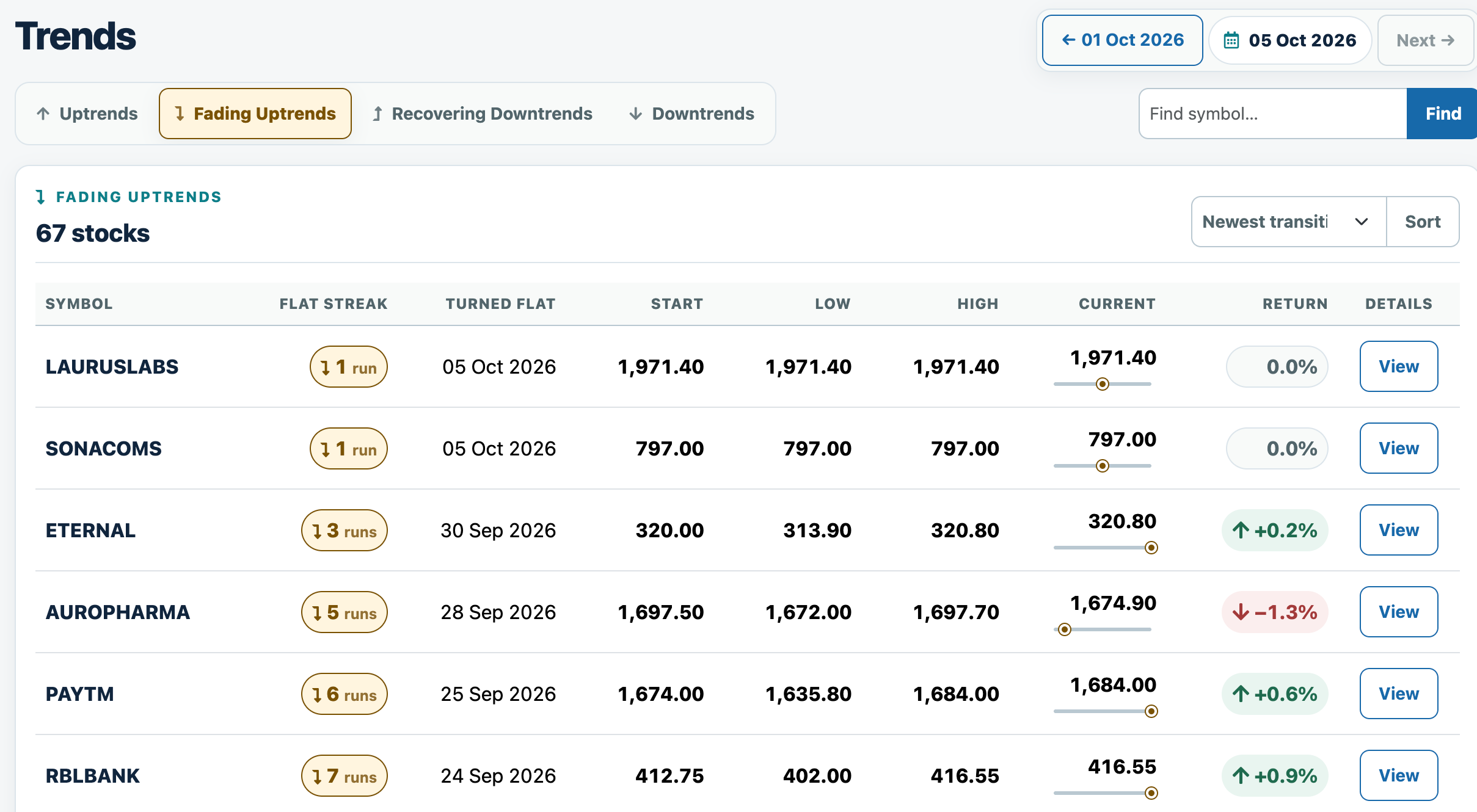Click the 416.55 high value
The height and width of the screenshot is (812, 1477).
965,776
